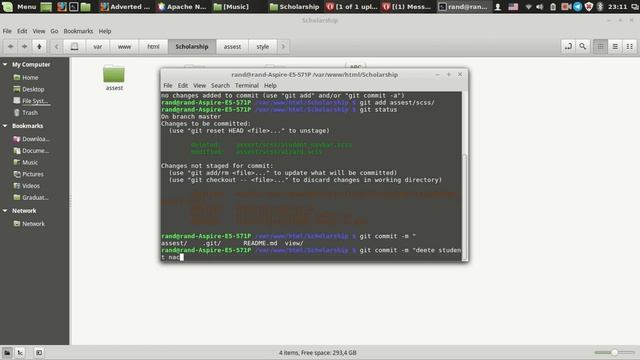Click the rand@ran... terminal taskbar entry

click(x=463, y=7)
